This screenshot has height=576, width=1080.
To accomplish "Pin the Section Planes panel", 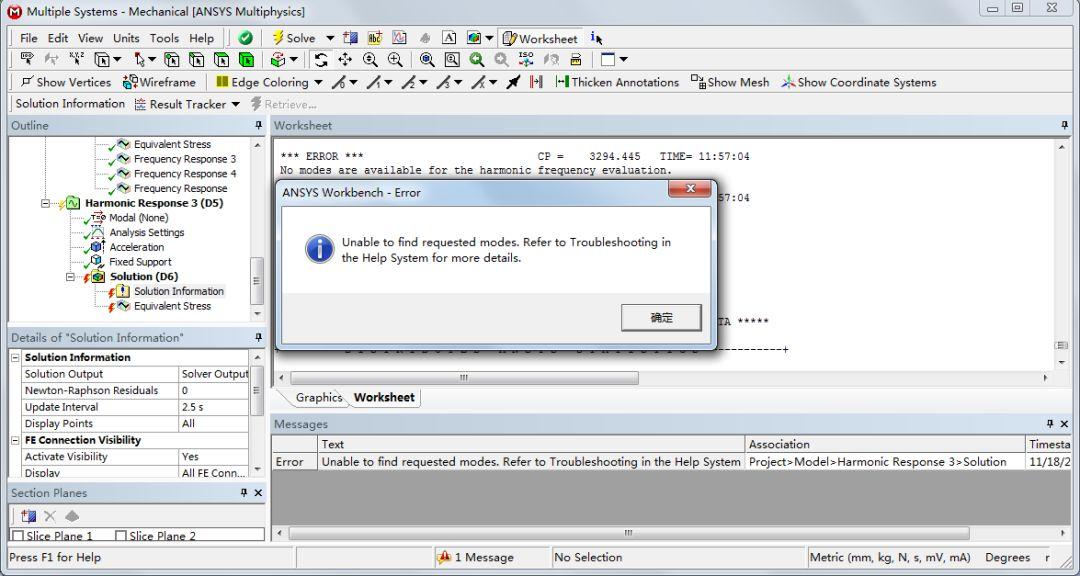I will 244,493.
